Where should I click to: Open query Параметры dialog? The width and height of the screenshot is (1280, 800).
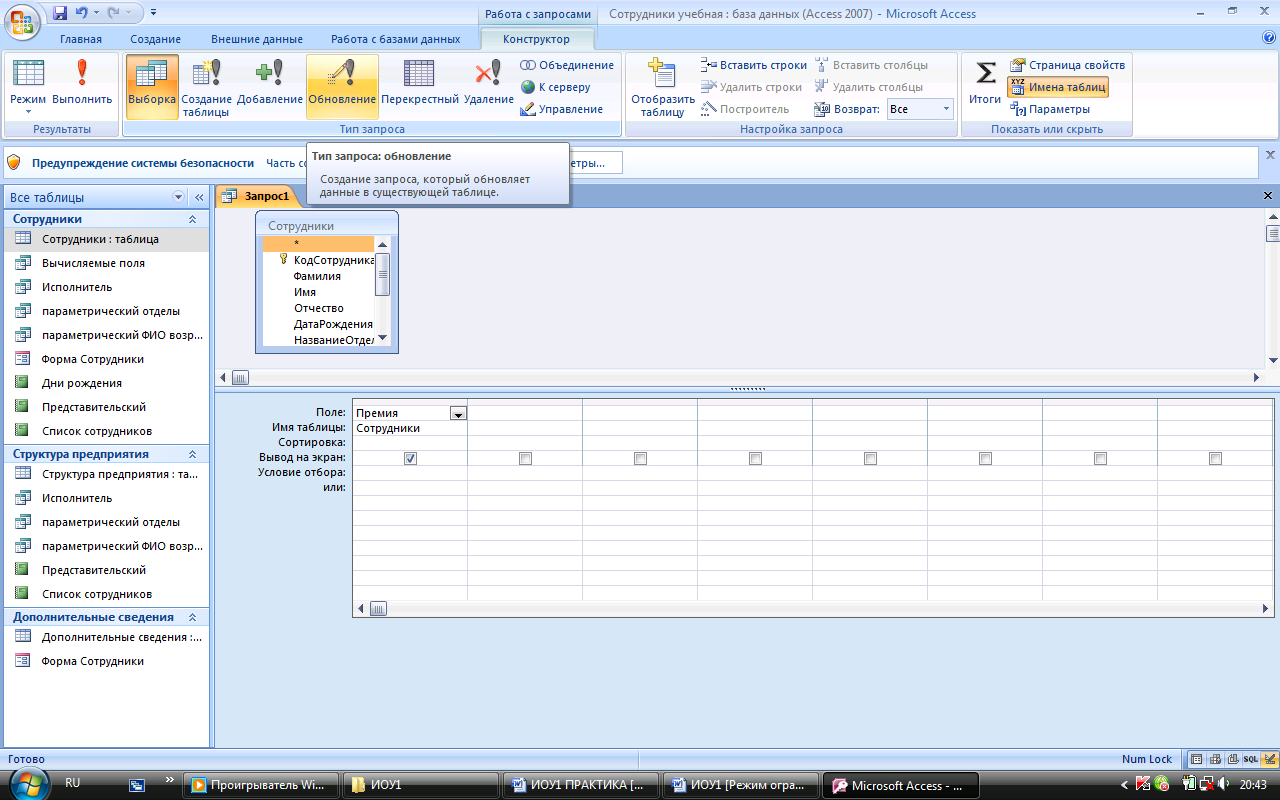tap(1050, 109)
